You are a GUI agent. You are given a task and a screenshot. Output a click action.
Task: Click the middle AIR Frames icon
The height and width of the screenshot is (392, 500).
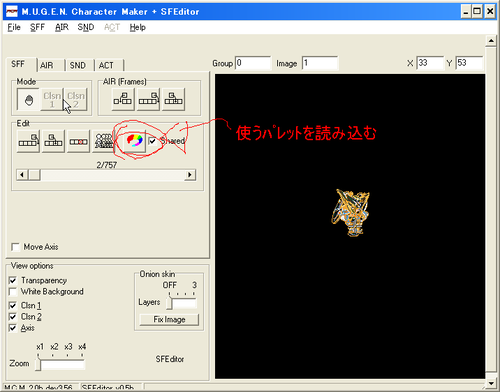point(148,99)
